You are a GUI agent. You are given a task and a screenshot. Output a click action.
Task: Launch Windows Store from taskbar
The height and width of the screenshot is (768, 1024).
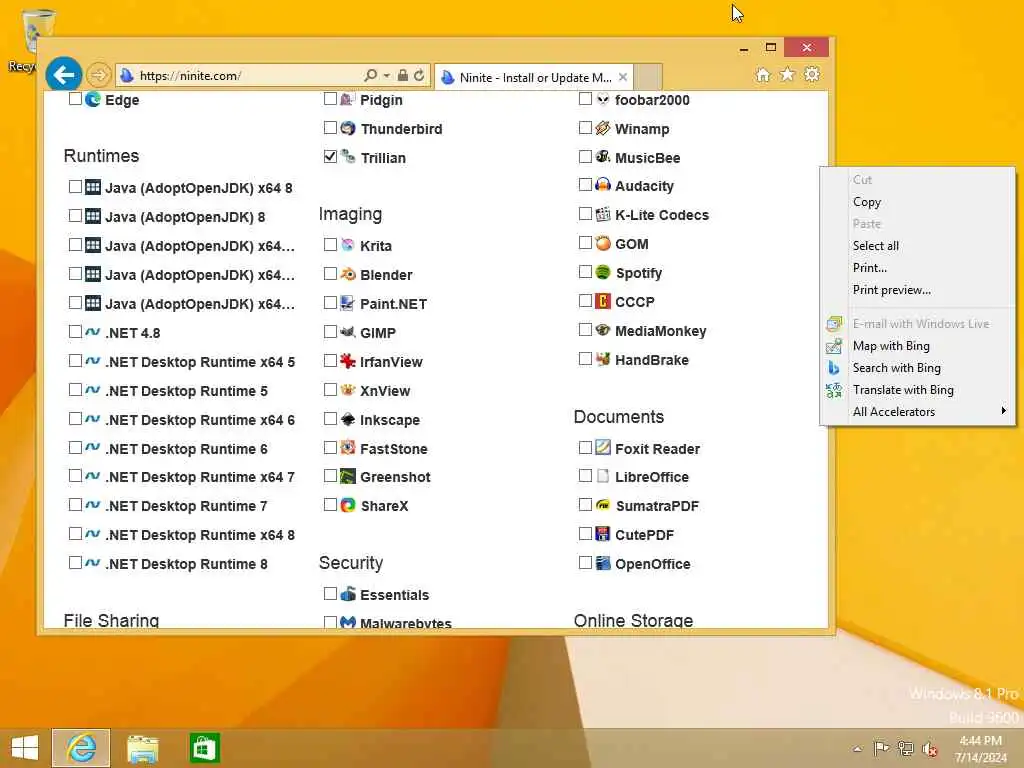click(204, 748)
